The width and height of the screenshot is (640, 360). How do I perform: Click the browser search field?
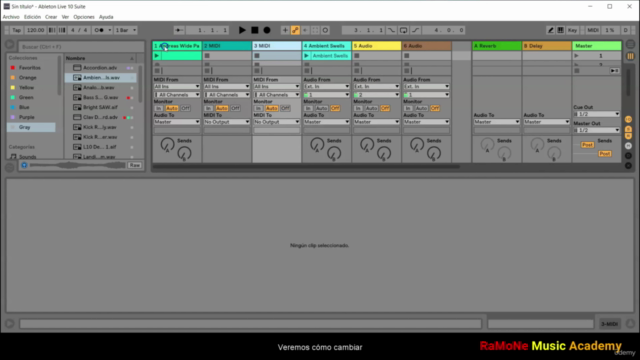(x=81, y=47)
